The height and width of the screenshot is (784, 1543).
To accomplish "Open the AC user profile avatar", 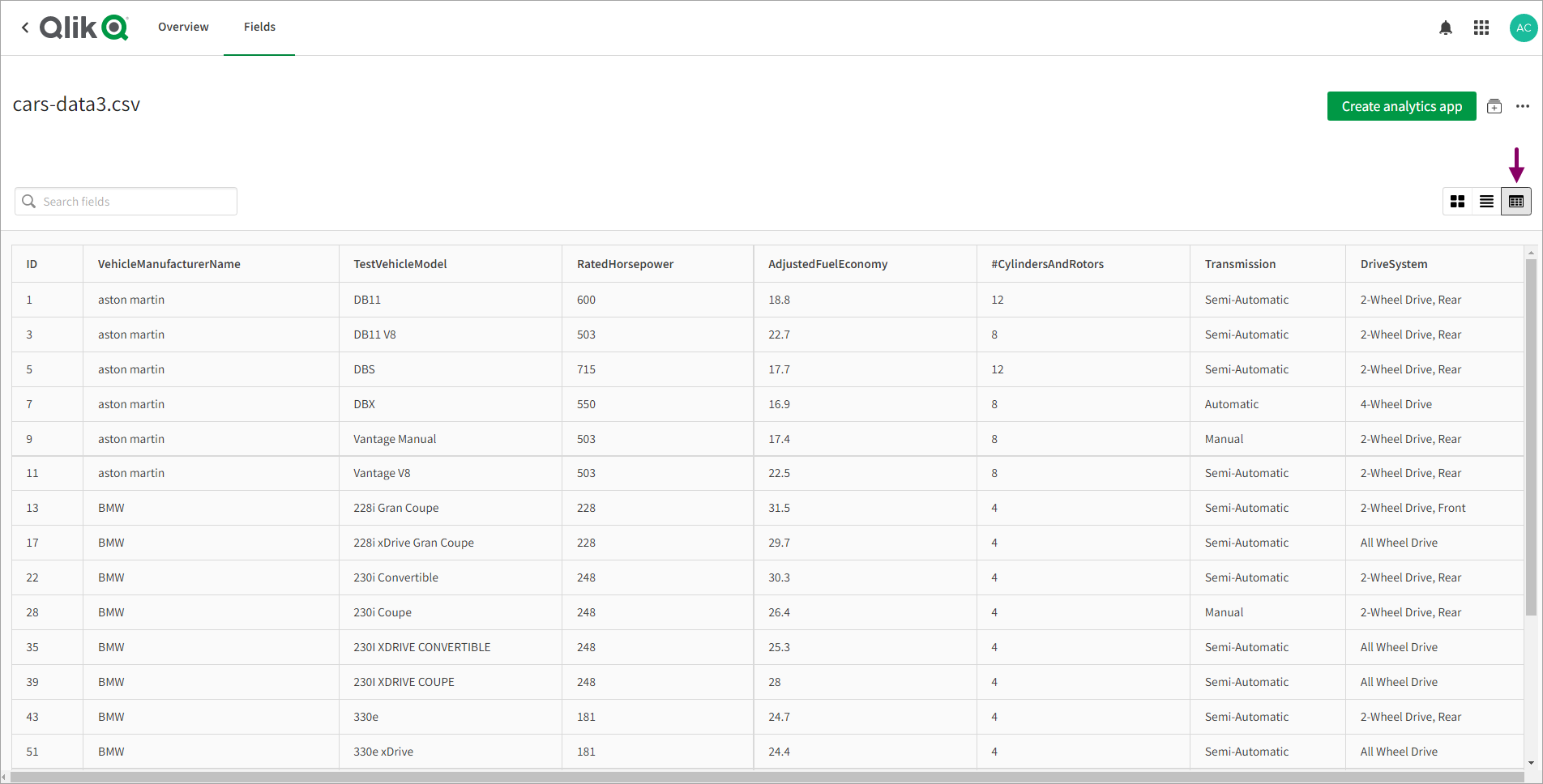I will [1524, 28].
